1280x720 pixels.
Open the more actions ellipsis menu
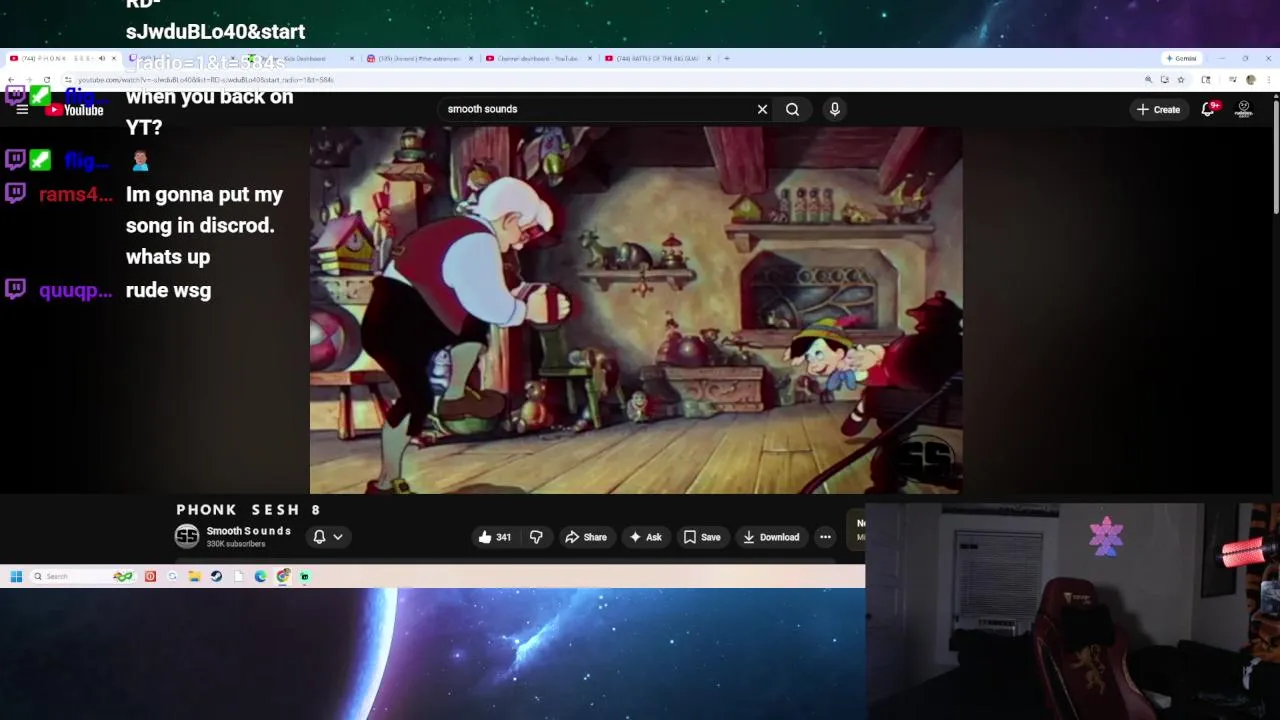(825, 537)
